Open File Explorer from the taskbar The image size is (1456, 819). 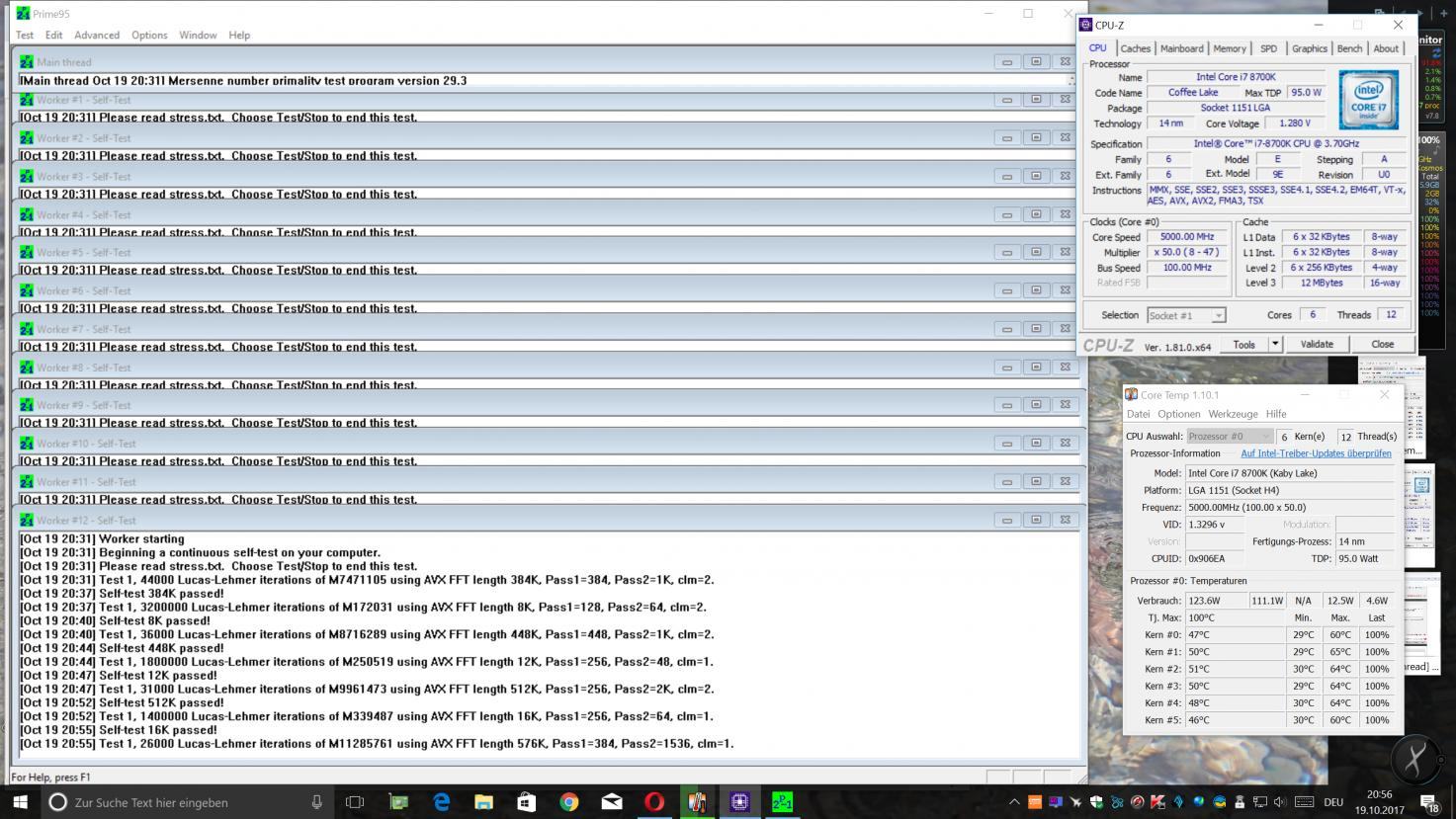click(483, 802)
